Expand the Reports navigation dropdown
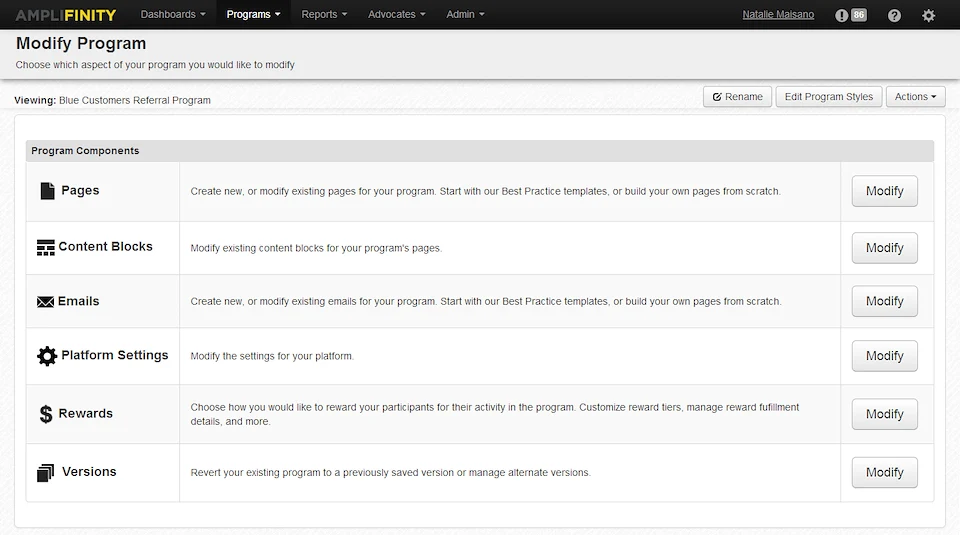960x535 pixels. [x=324, y=15]
